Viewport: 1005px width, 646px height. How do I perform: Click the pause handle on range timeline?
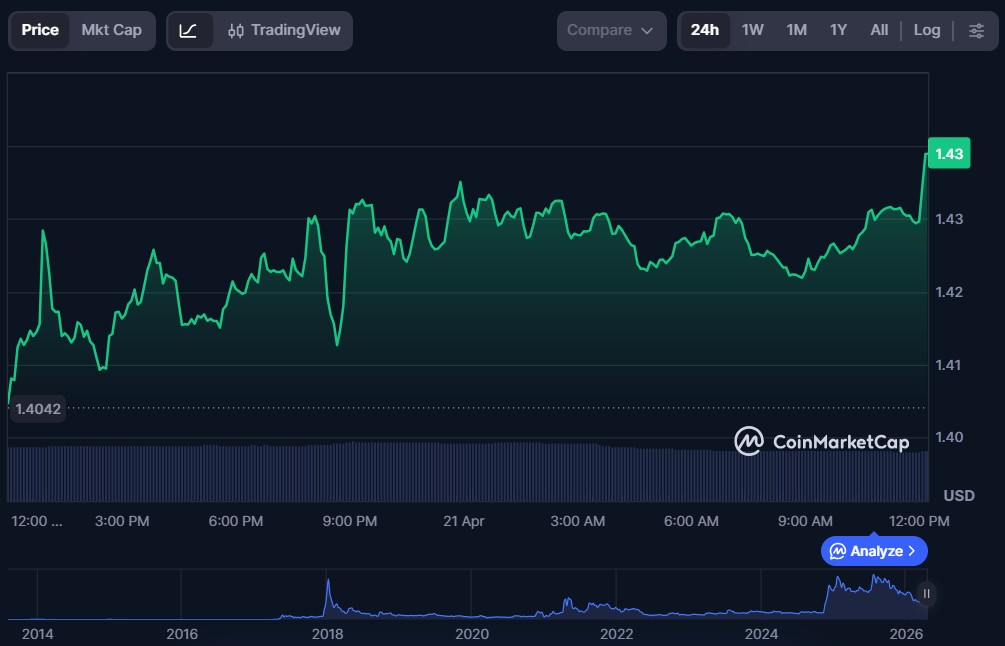tap(927, 594)
